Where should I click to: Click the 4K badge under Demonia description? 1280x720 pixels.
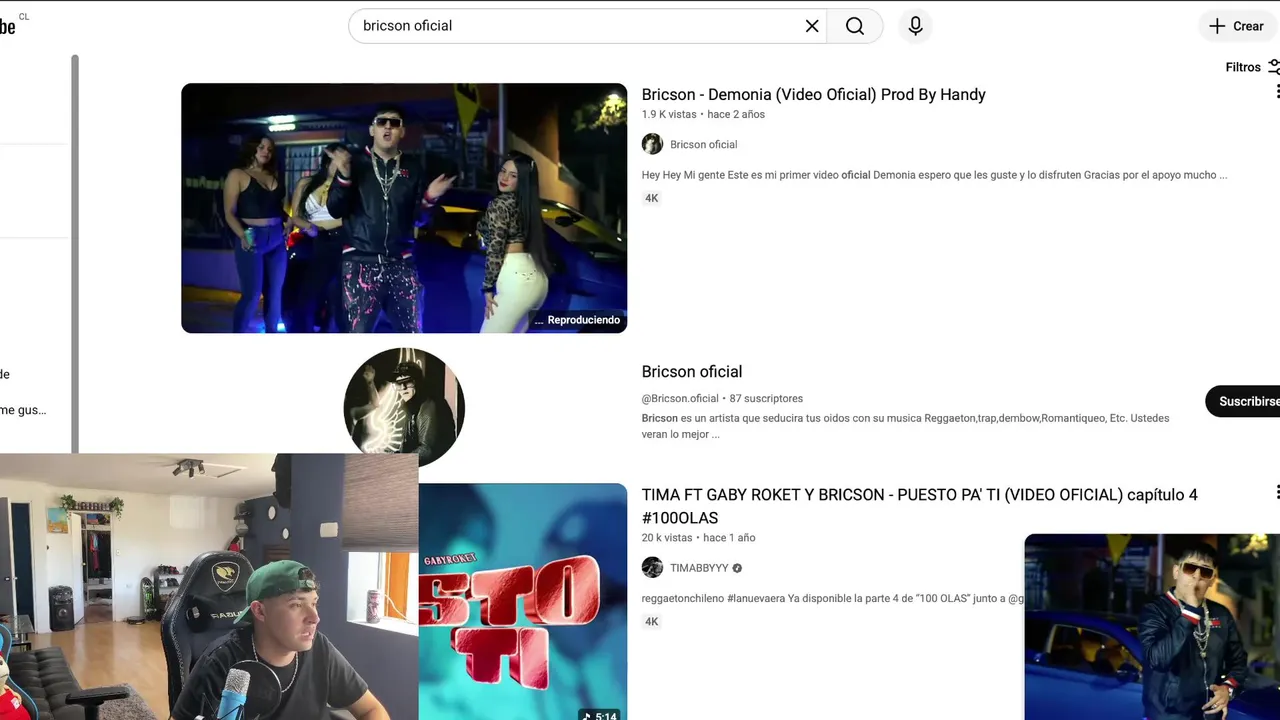pos(651,198)
